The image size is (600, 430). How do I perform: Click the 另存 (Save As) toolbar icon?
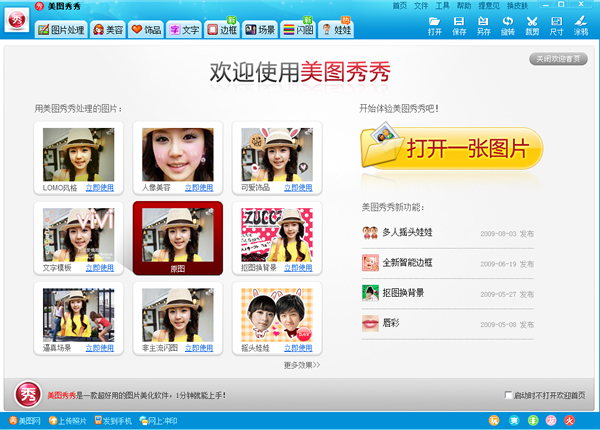pos(484,25)
